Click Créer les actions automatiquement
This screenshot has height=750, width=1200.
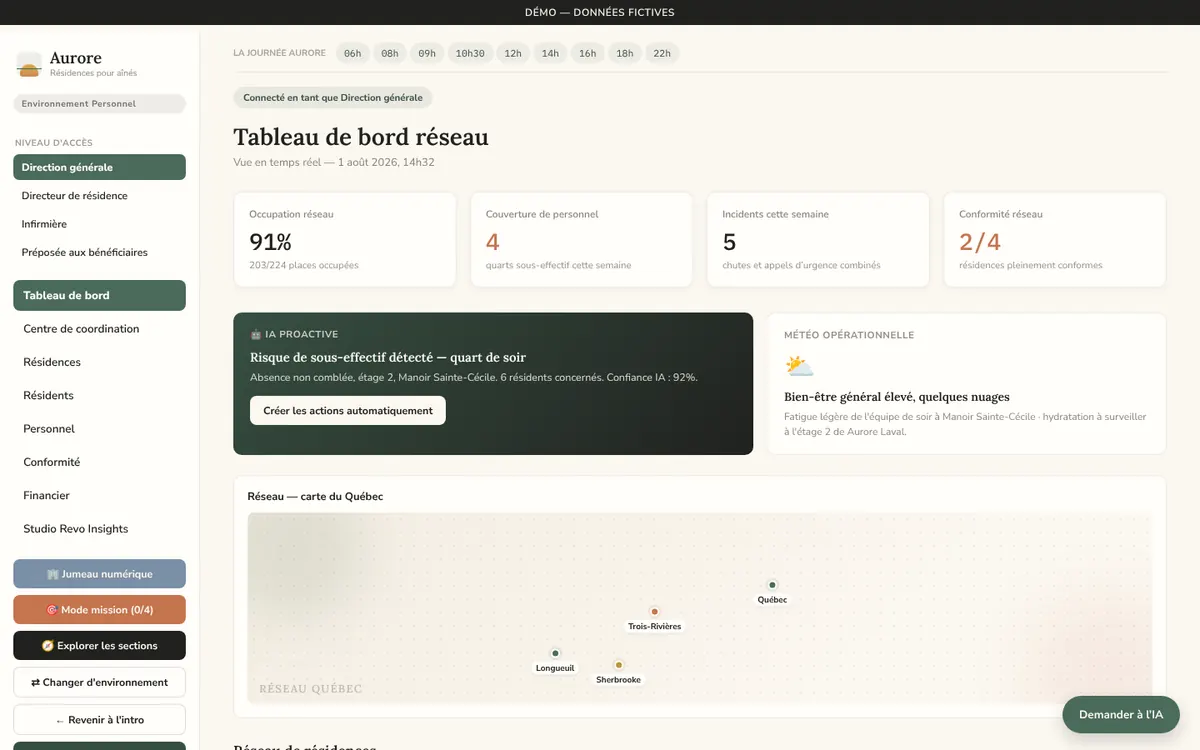click(348, 411)
